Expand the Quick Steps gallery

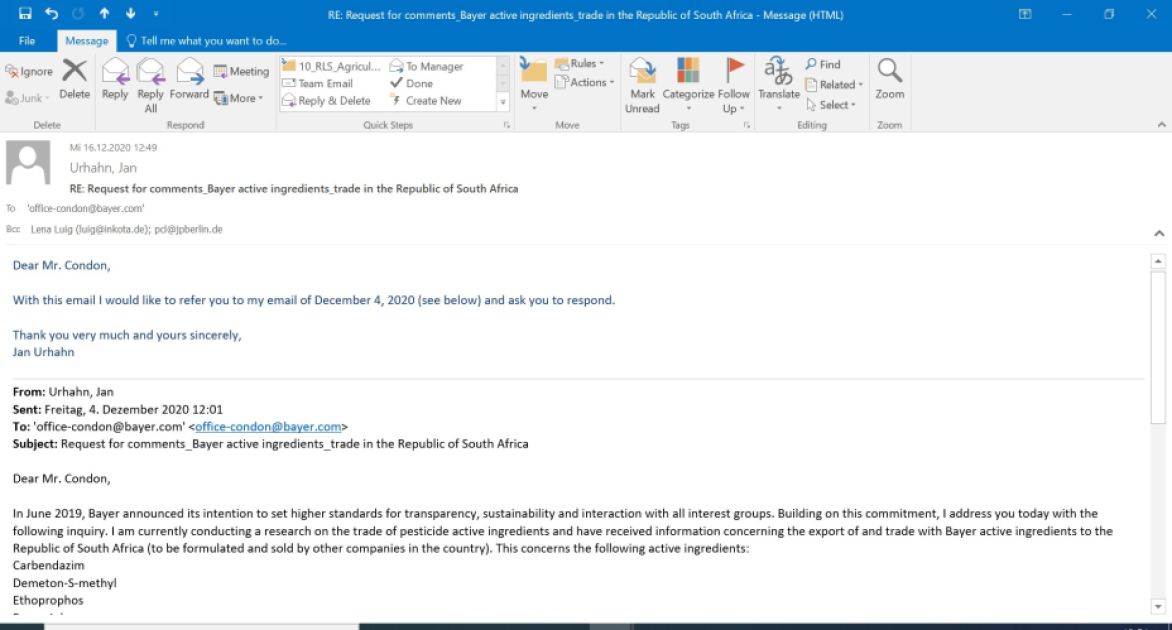pos(503,103)
